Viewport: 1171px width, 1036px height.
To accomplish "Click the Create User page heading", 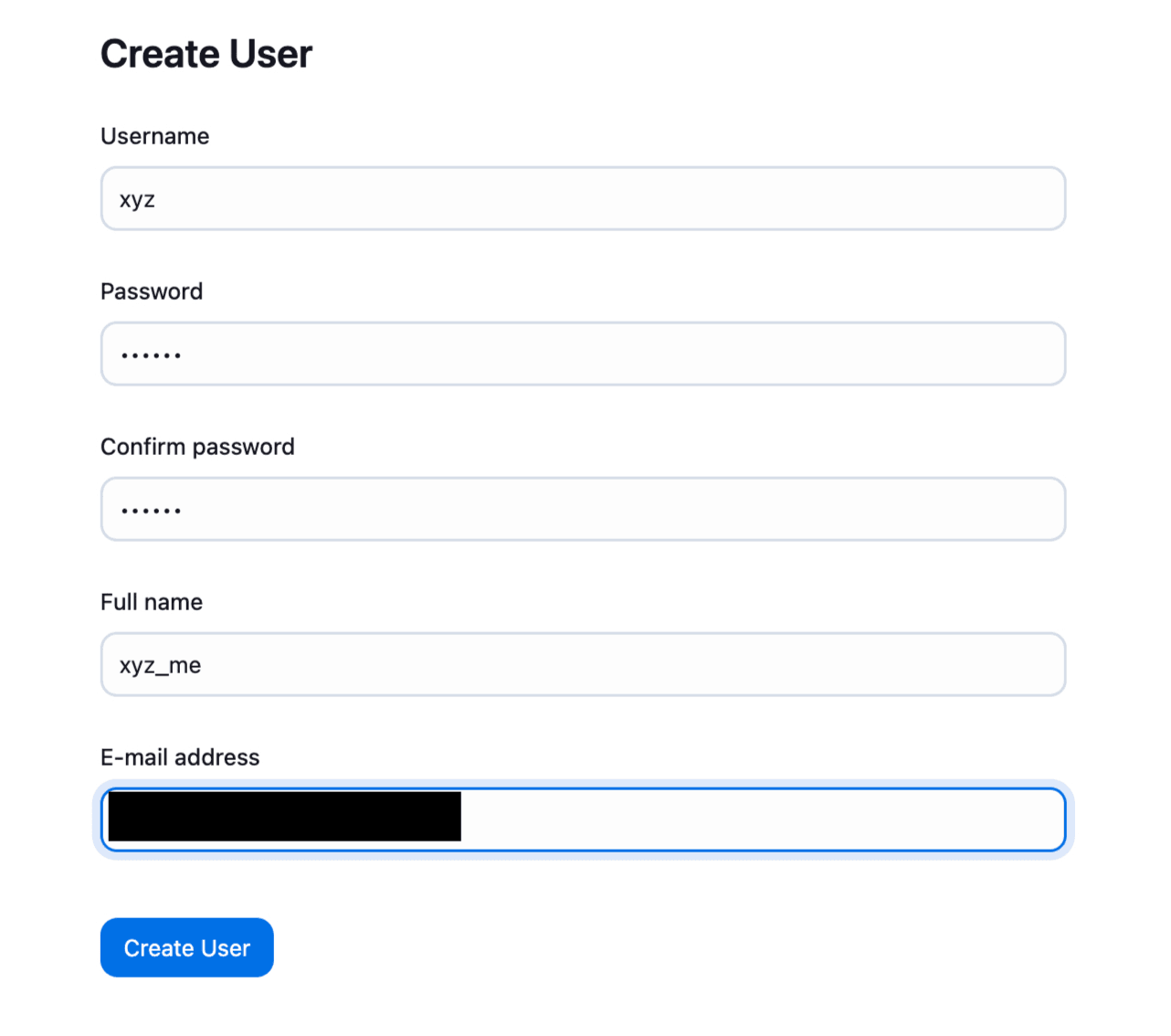I will point(206,54).
